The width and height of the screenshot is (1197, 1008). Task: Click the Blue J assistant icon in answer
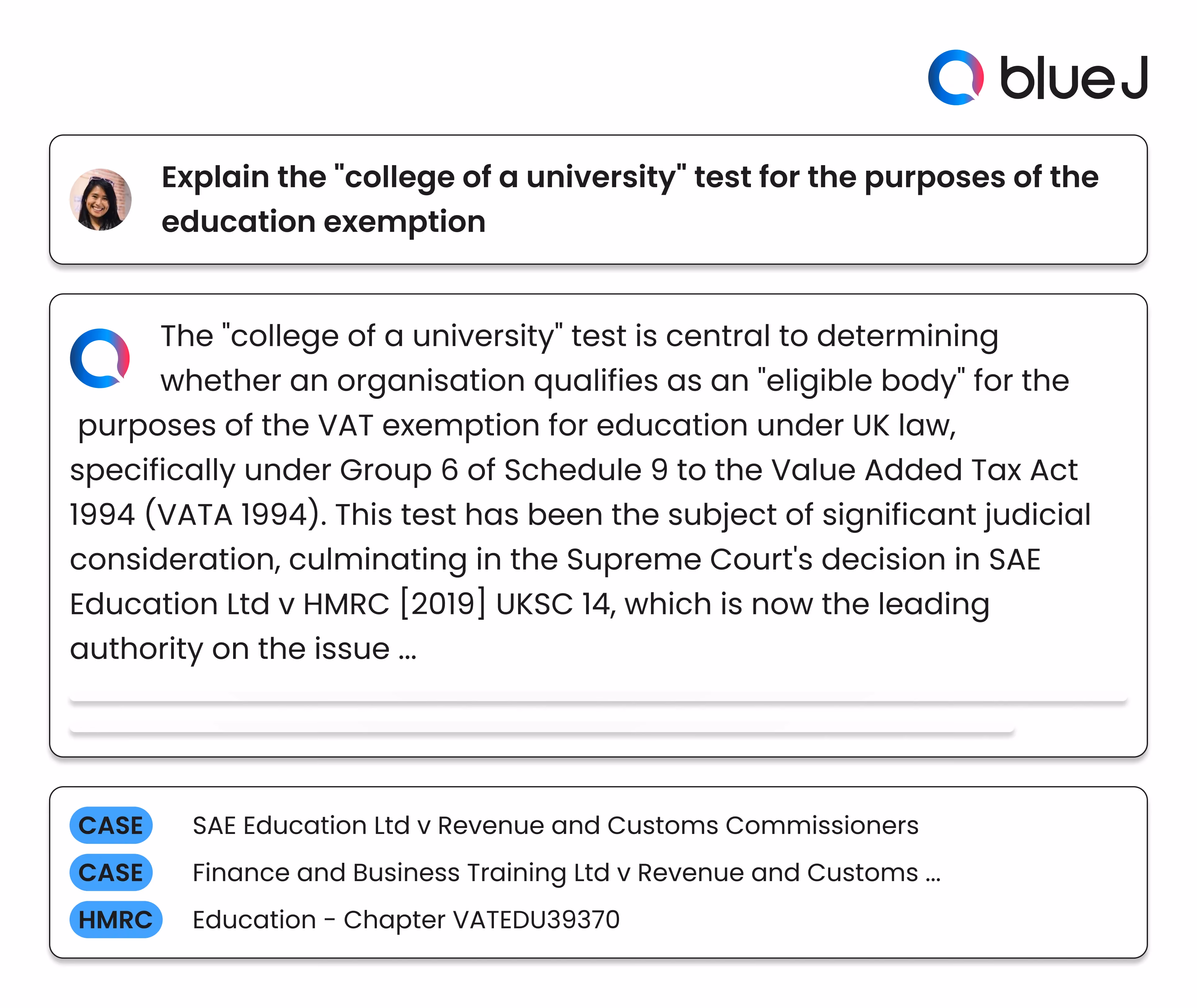[100, 358]
